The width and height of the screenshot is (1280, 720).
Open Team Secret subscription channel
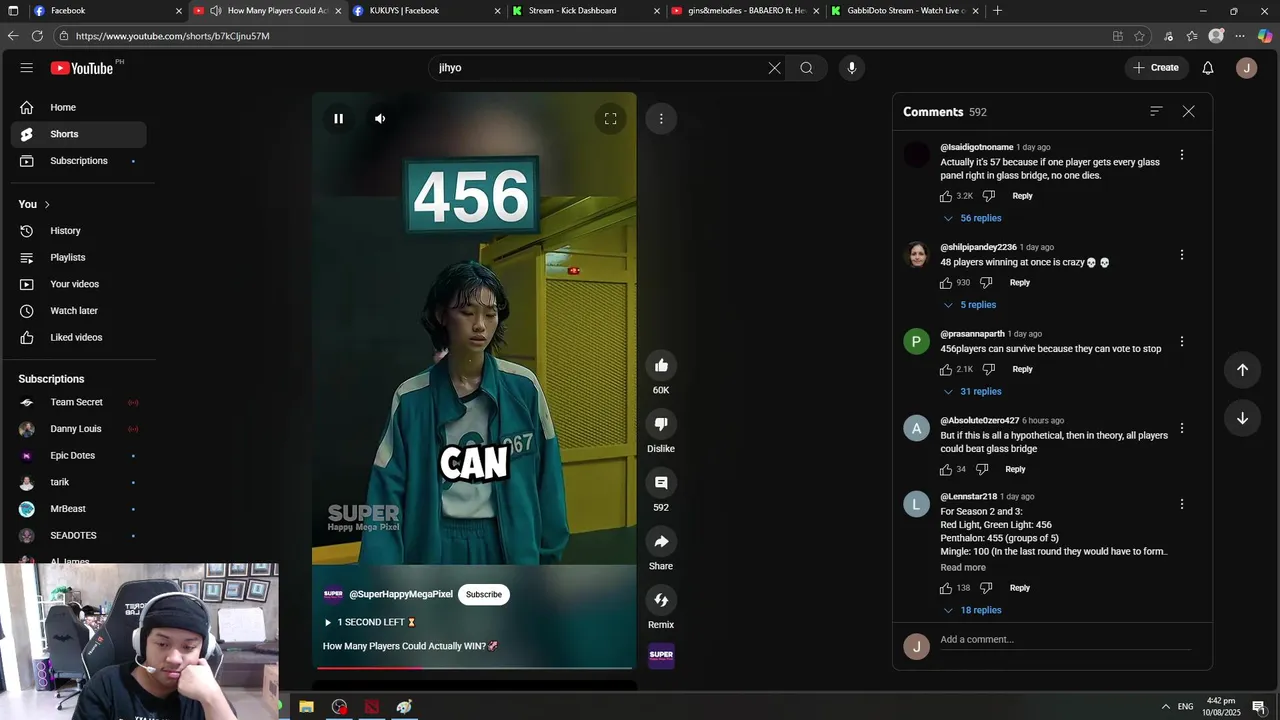[x=78, y=402]
